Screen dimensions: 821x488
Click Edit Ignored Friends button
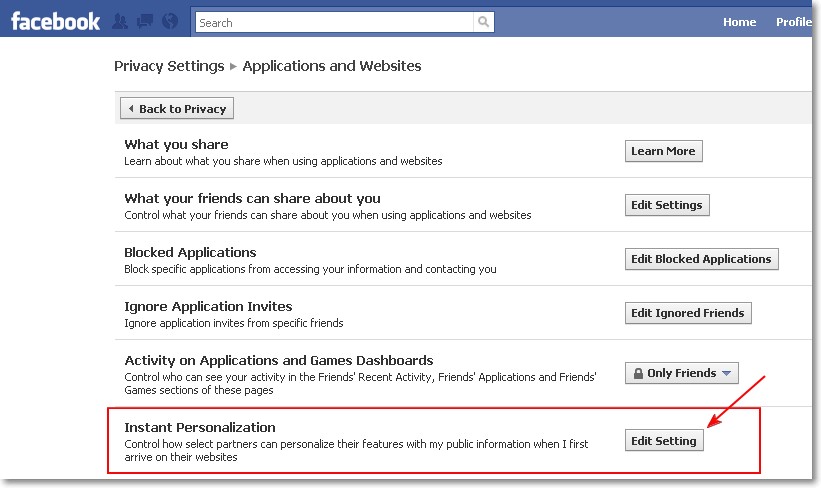[x=688, y=313]
